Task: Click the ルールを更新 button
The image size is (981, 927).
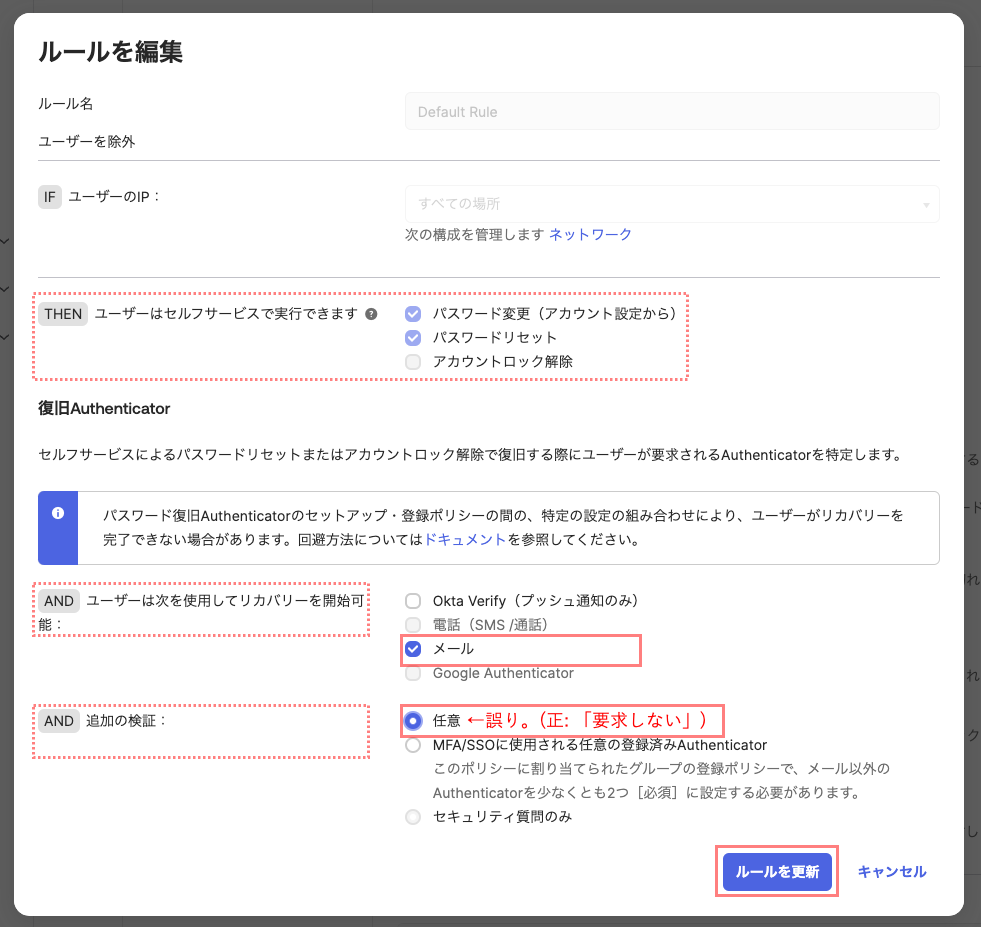Action: click(x=777, y=871)
